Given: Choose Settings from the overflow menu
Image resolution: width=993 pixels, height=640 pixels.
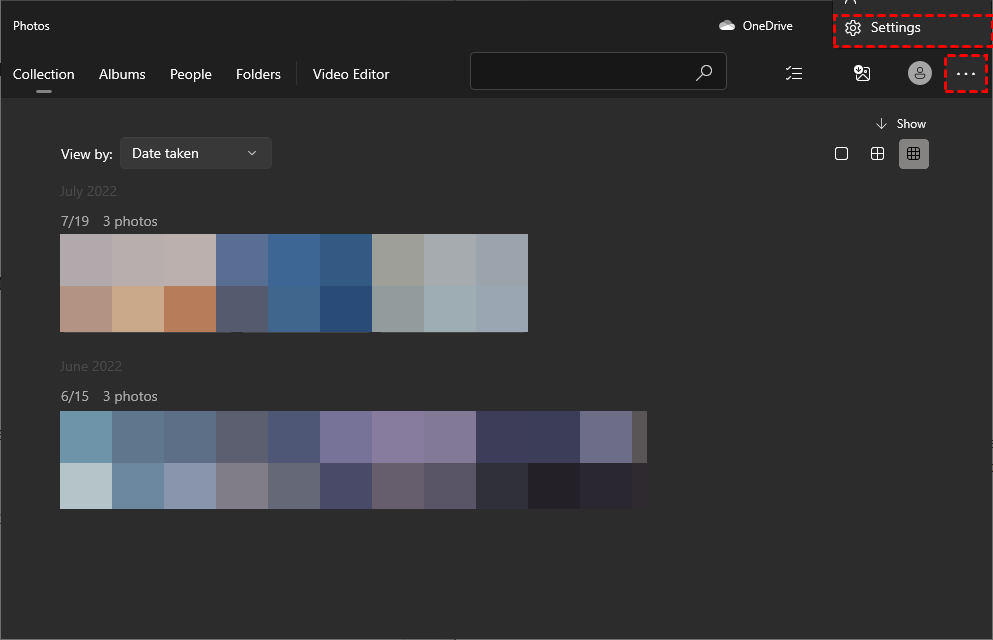Looking at the screenshot, I should coord(894,28).
